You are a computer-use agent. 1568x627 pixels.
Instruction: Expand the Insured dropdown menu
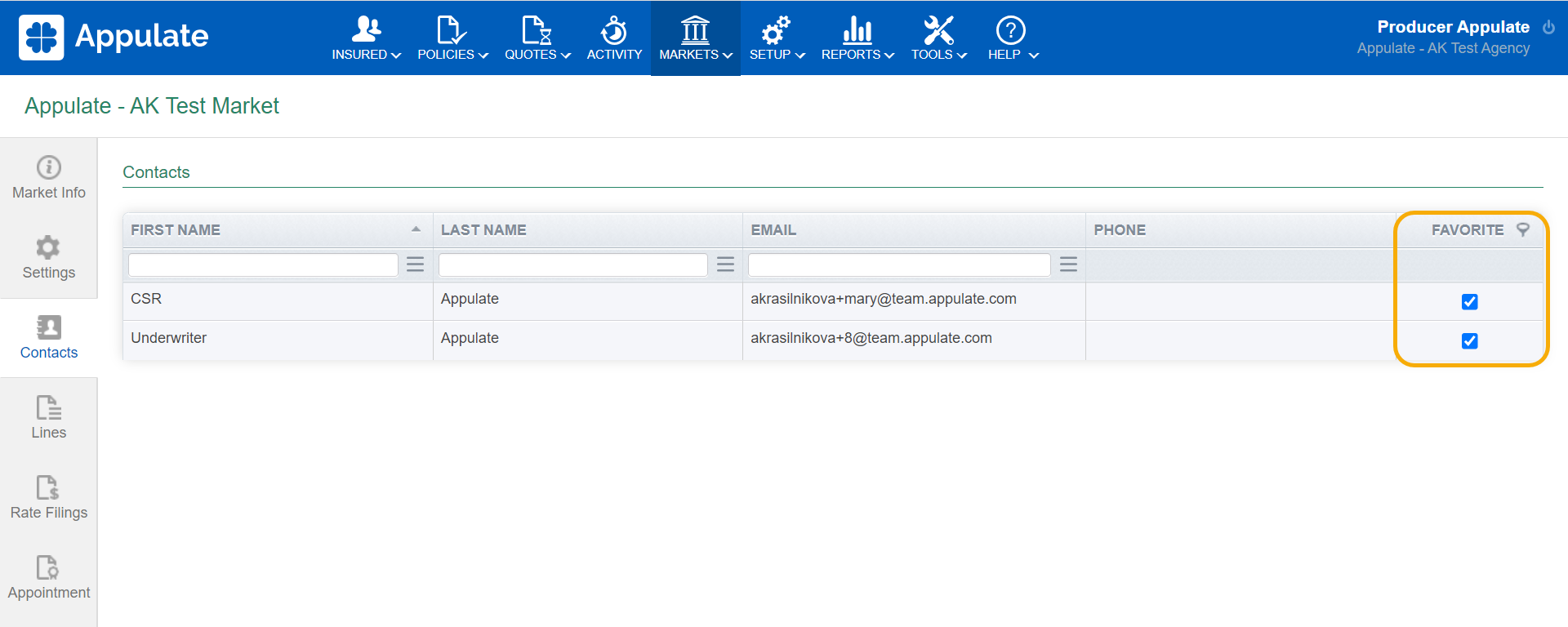(366, 38)
